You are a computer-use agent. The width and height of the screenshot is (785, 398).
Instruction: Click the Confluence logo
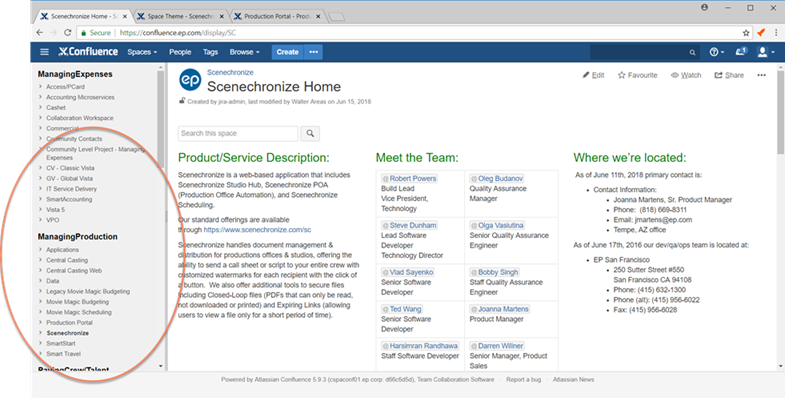point(88,52)
